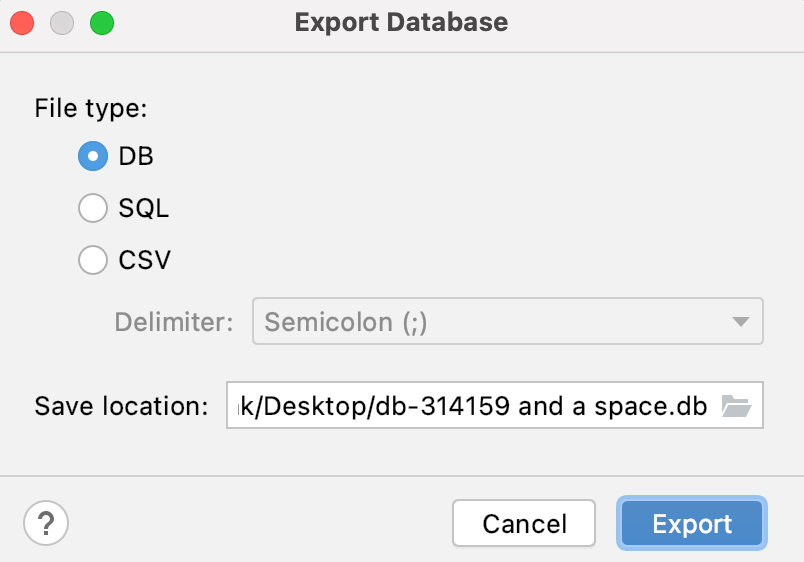Focus the Save location path field
Screen dimensions: 804x562
(x=472, y=407)
